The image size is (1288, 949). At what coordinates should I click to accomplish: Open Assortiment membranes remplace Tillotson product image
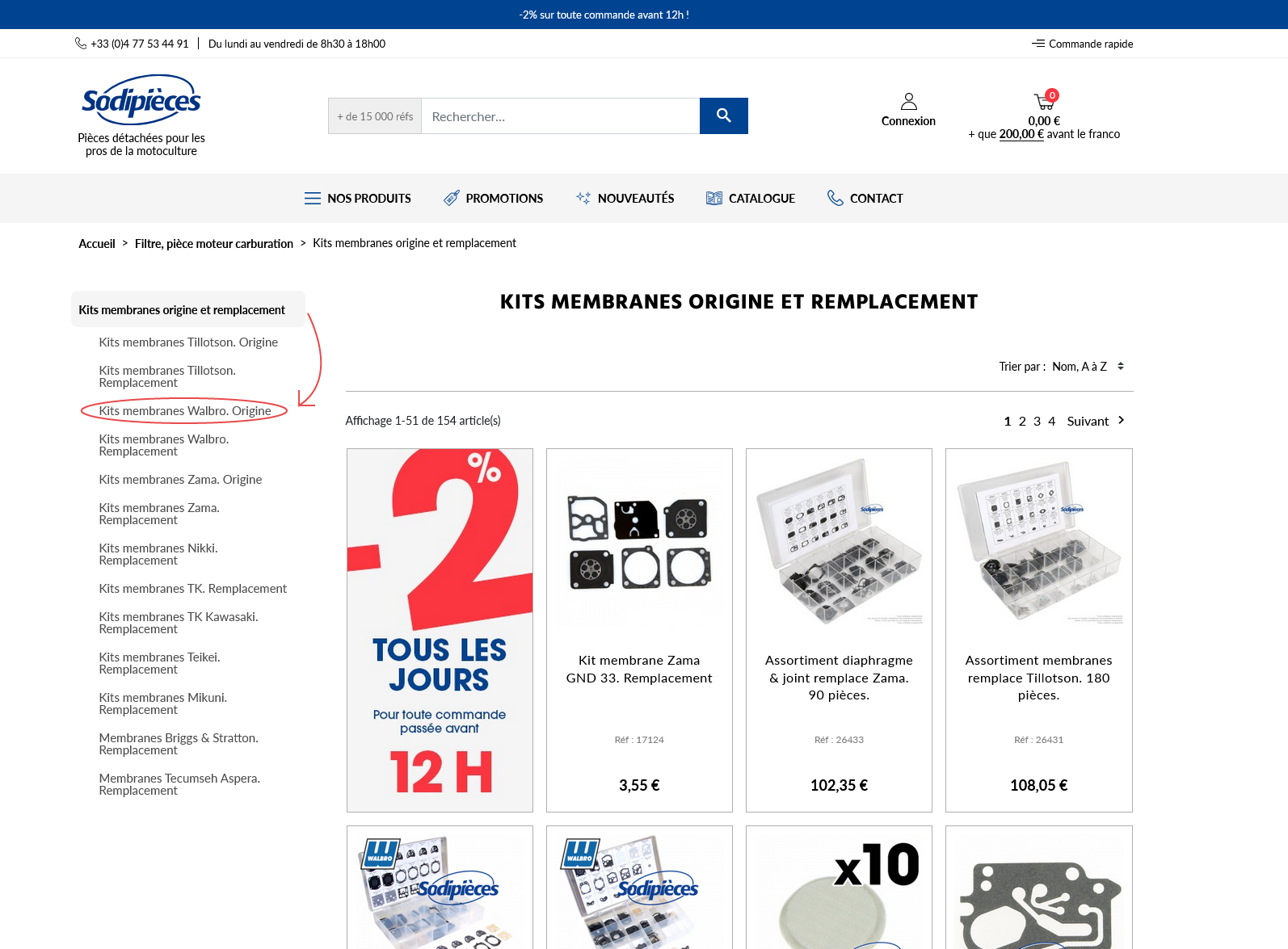tap(1039, 542)
